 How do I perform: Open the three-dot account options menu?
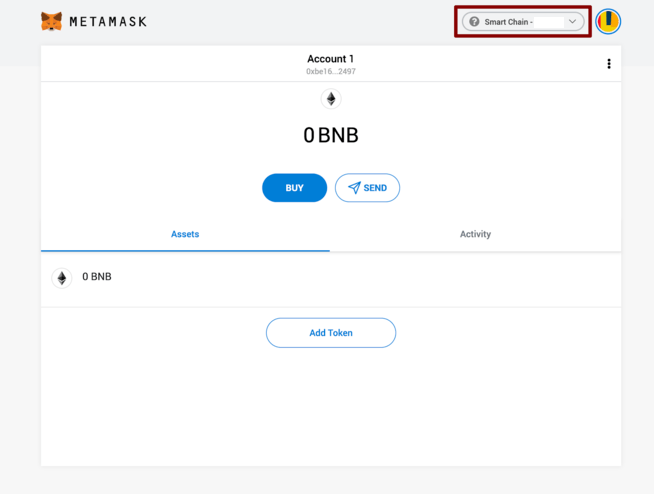tap(609, 64)
